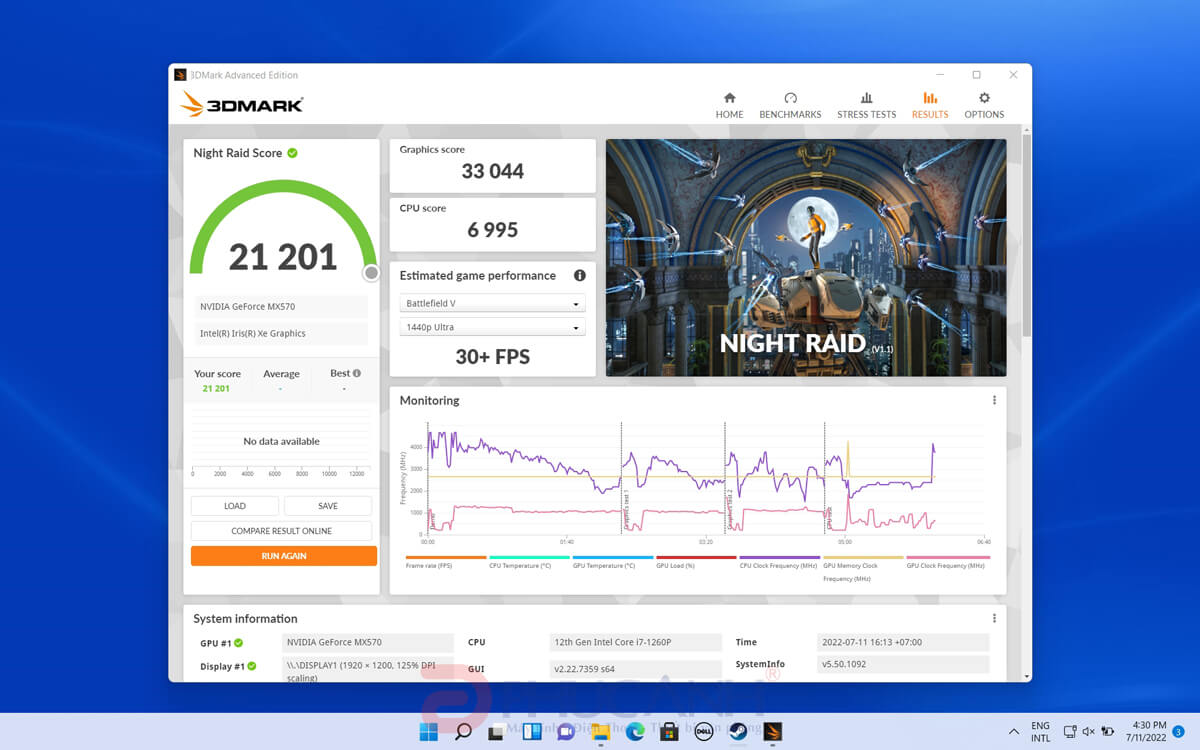Open the System information options menu
This screenshot has height=750, width=1200.
point(994,618)
